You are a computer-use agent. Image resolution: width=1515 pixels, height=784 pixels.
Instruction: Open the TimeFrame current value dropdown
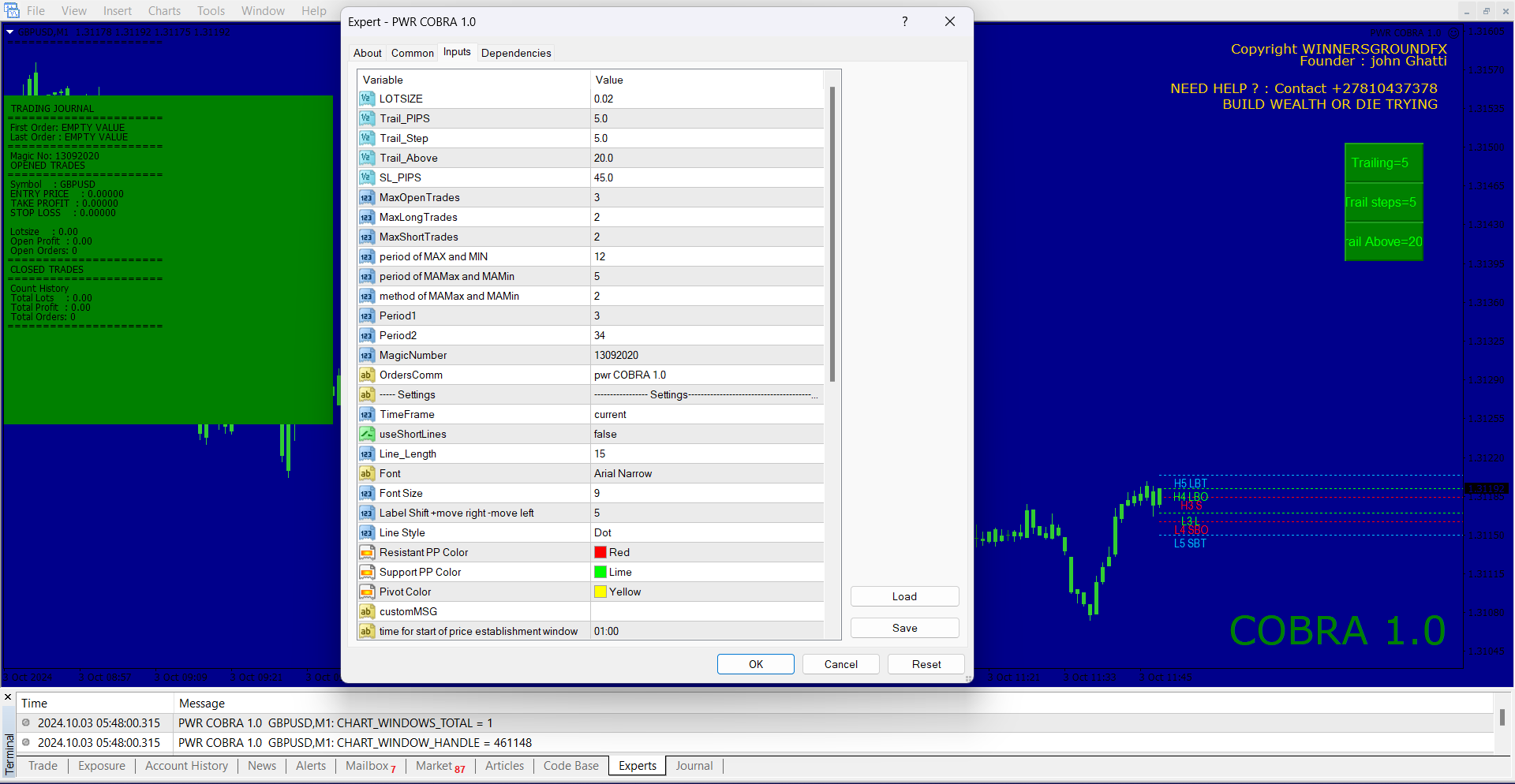click(706, 414)
